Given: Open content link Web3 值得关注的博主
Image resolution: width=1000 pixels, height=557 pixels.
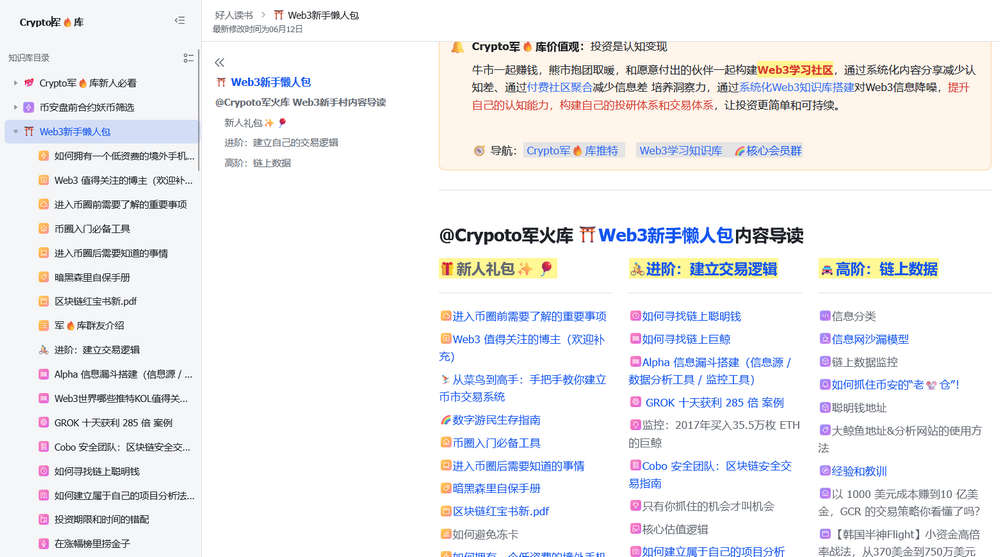Looking at the screenshot, I should click(522, 348).
